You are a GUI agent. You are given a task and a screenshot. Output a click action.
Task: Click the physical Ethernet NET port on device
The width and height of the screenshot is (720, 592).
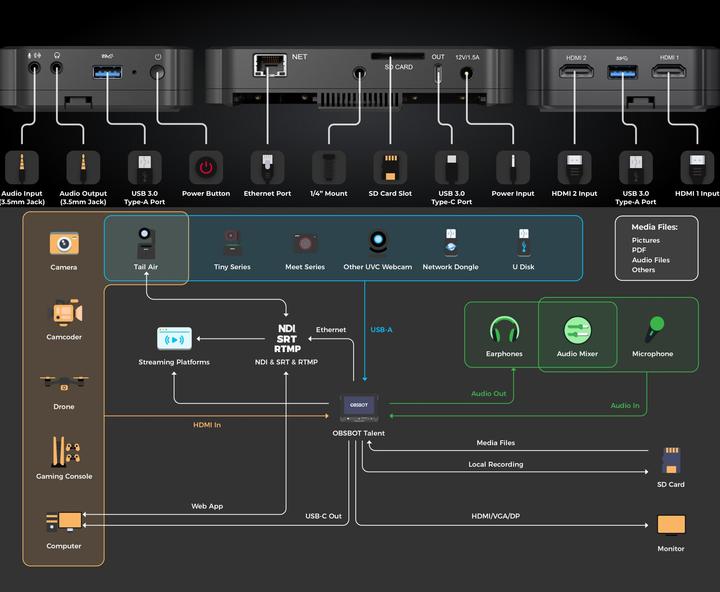click(x=270, y=65)
